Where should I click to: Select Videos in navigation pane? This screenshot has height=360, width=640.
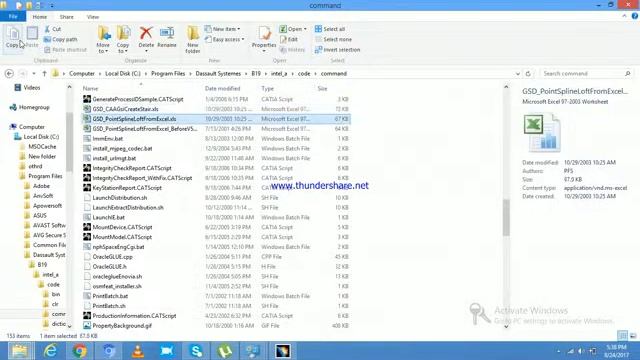(x=27, y=88)
